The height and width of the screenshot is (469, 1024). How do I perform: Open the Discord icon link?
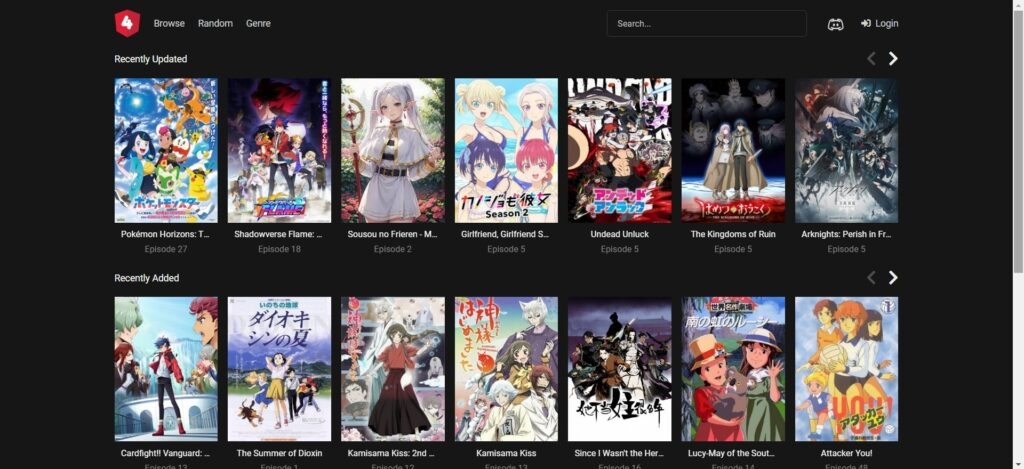(x=835, y=24)
